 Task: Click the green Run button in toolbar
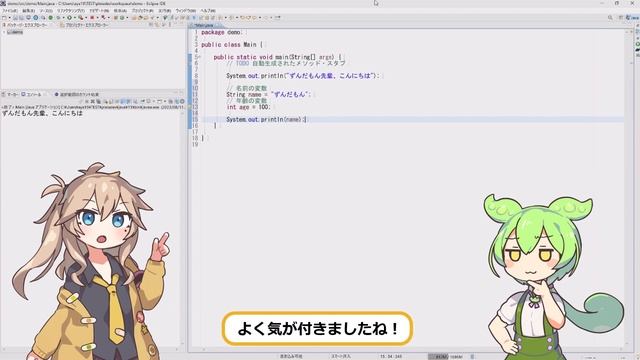click(x=69, y=18)
